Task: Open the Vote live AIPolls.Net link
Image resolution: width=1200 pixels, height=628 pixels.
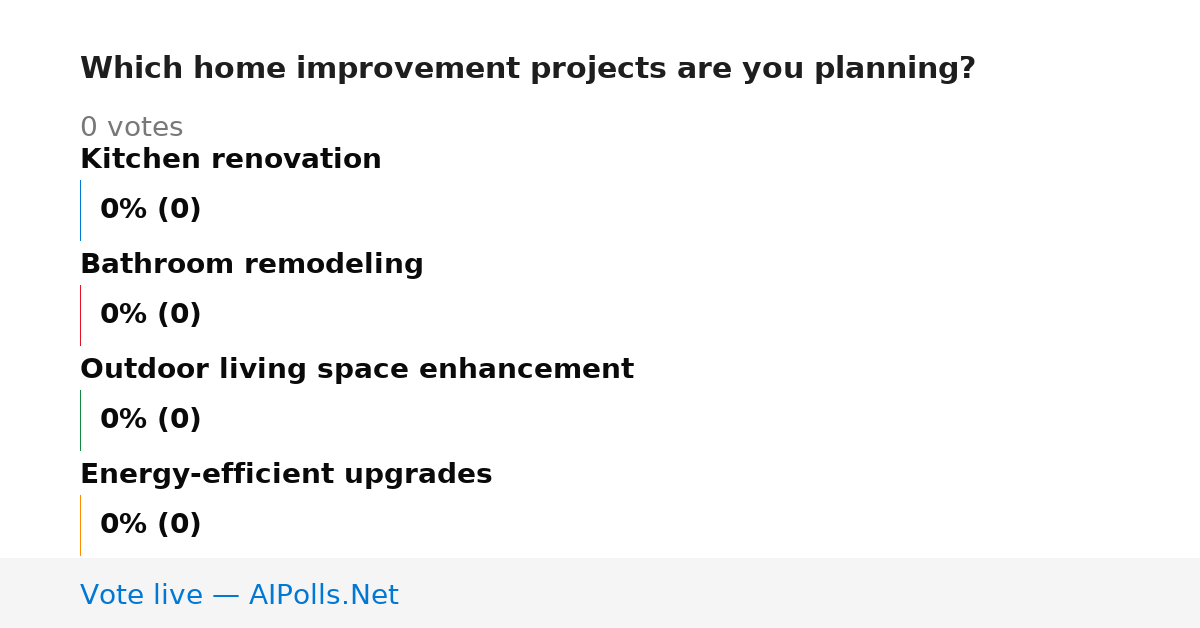Action: pyautogui.click(x=239, y=596)
